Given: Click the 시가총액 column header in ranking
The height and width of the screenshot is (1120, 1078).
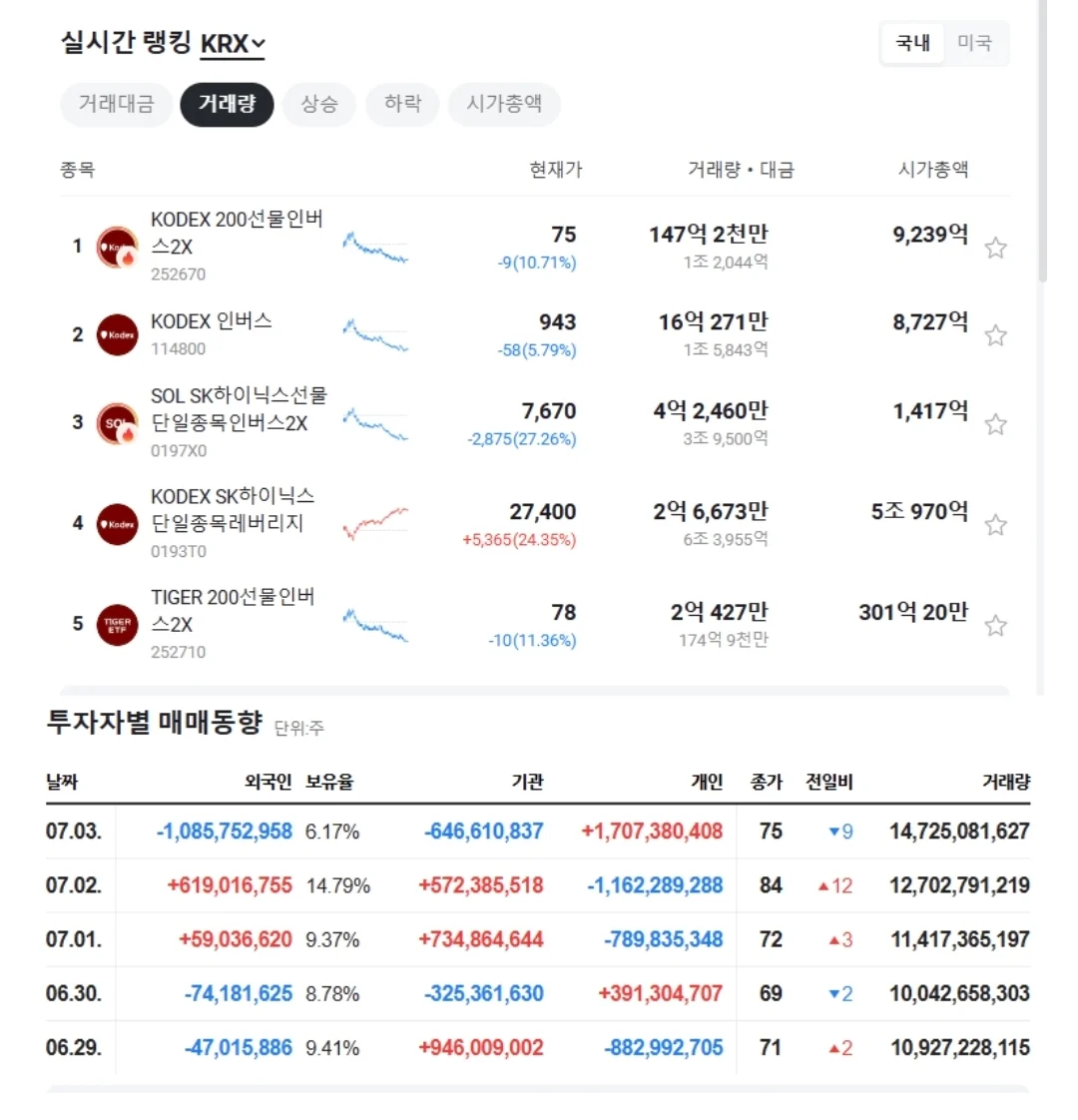Looking at the screenshot, I should (933, 170).
